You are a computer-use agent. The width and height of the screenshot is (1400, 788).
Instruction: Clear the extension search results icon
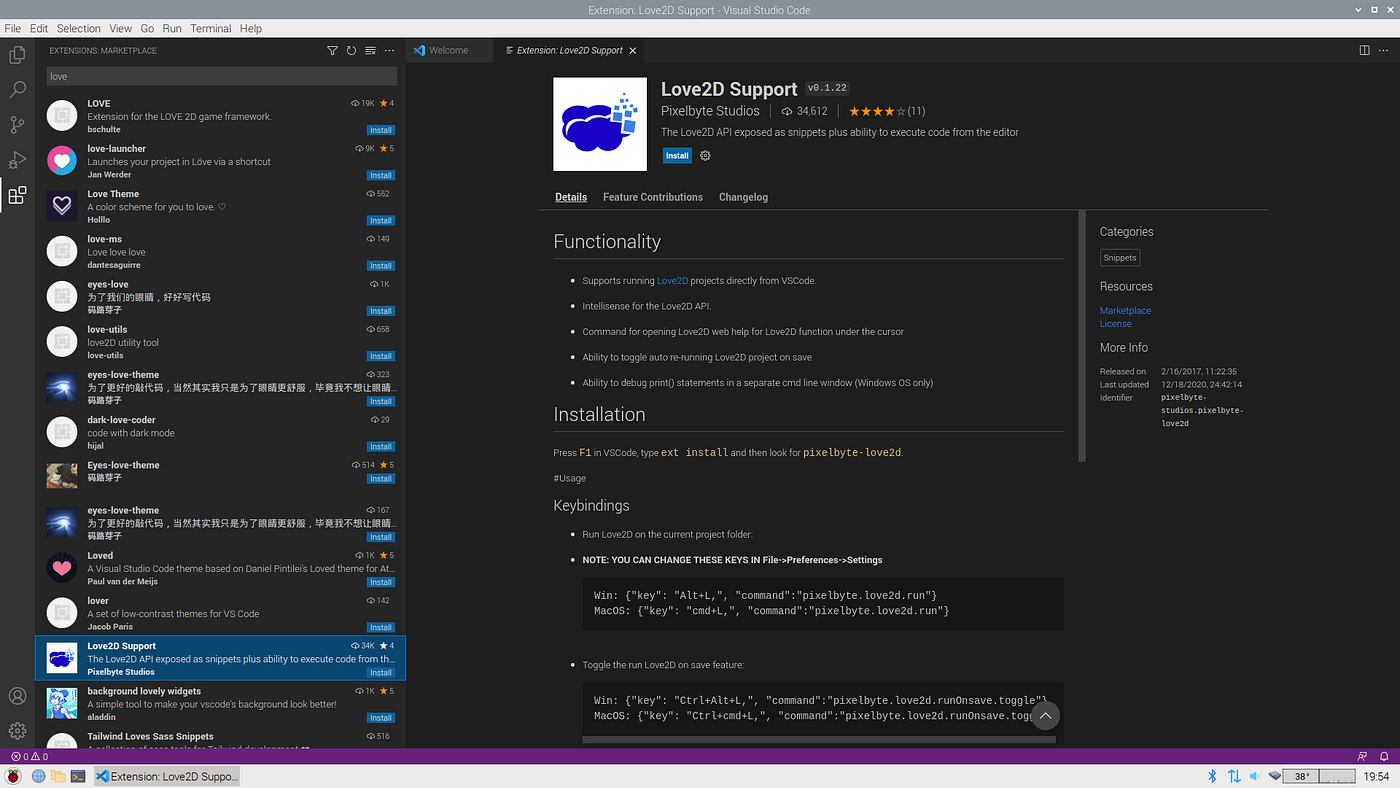pos(370,50)
